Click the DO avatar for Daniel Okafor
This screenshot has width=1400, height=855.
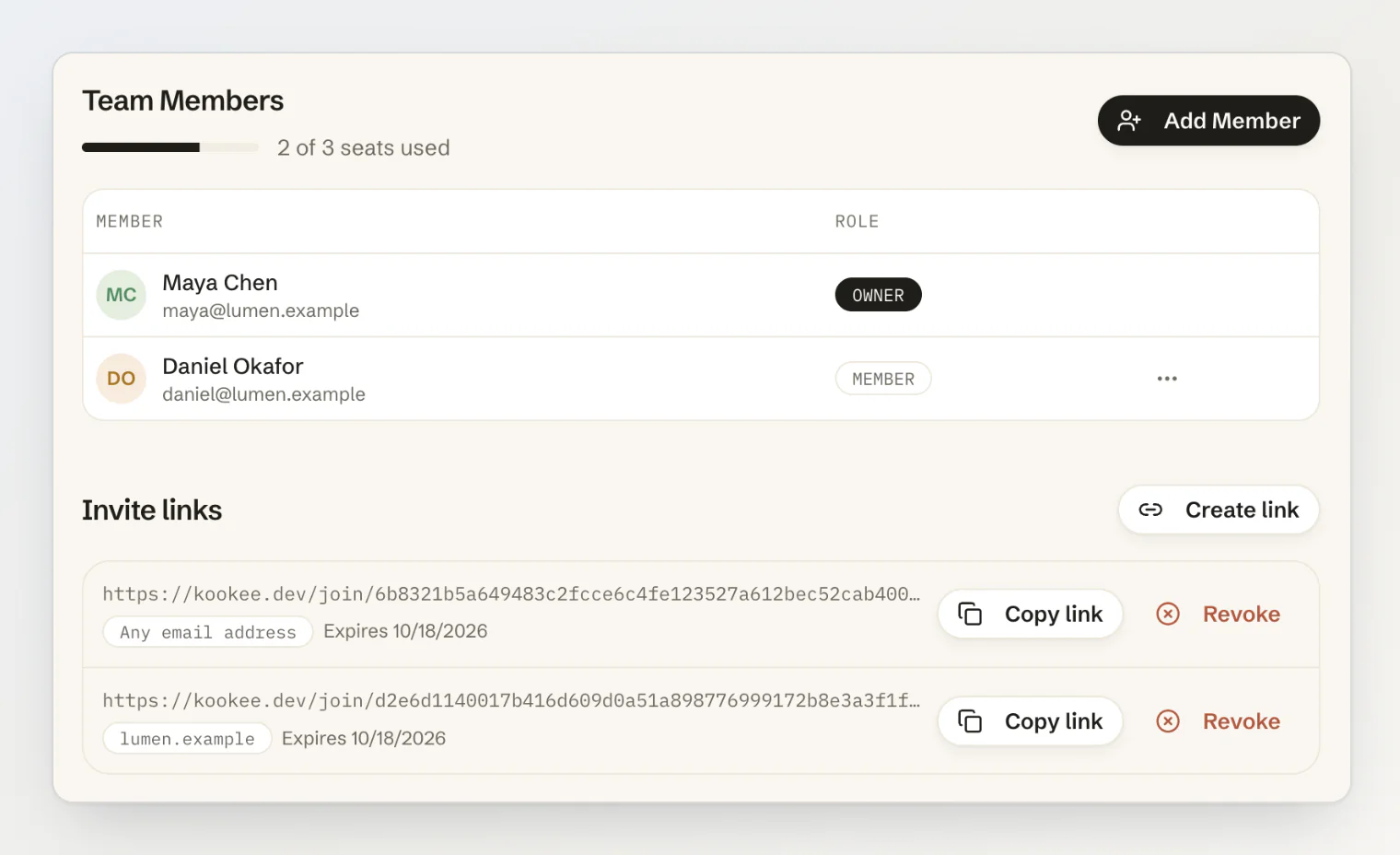point(122,379)
